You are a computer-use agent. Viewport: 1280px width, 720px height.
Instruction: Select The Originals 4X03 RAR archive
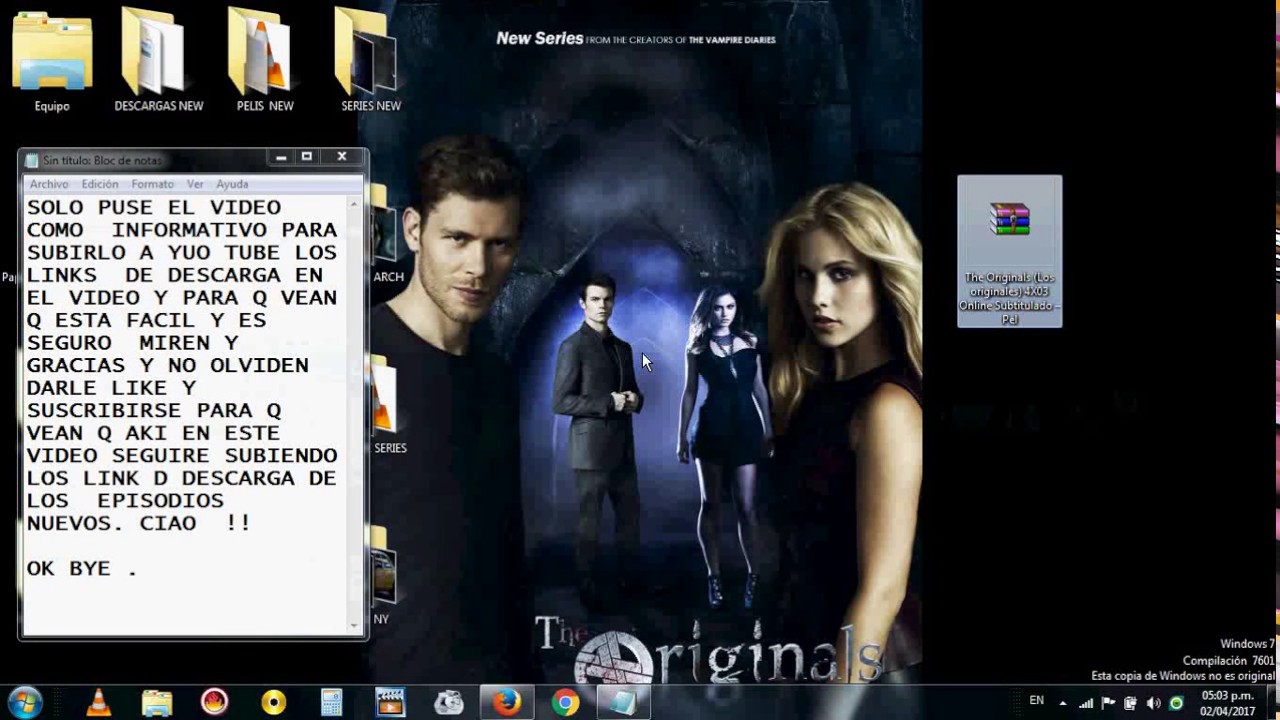1009,251
